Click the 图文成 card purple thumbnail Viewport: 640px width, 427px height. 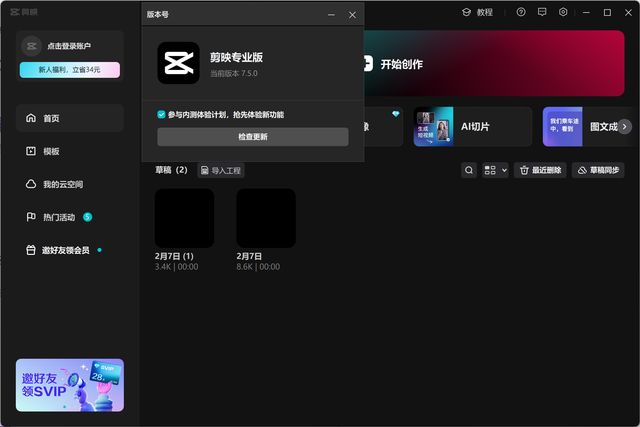(562, 127)
